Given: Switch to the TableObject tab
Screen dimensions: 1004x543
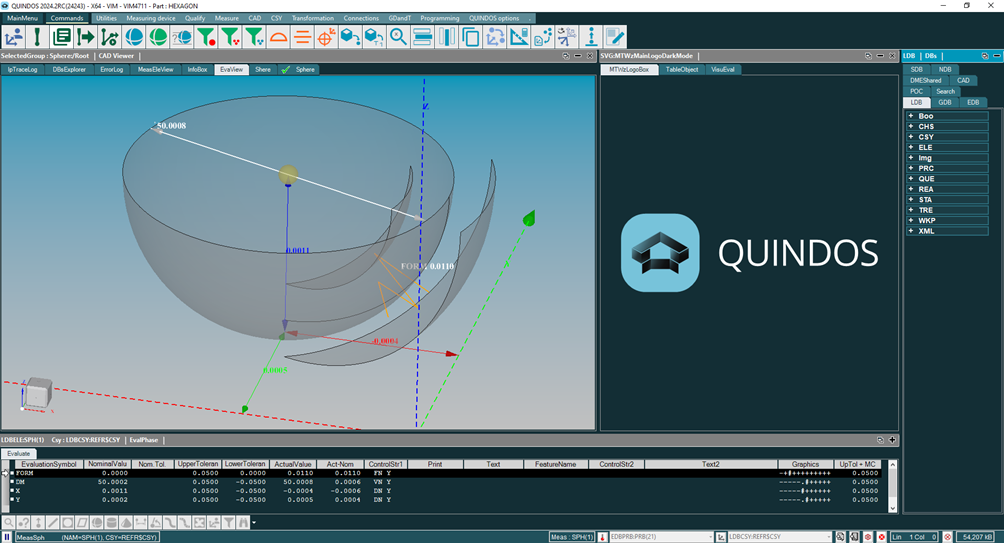Looking at the screenshot, I should (681, 69).
